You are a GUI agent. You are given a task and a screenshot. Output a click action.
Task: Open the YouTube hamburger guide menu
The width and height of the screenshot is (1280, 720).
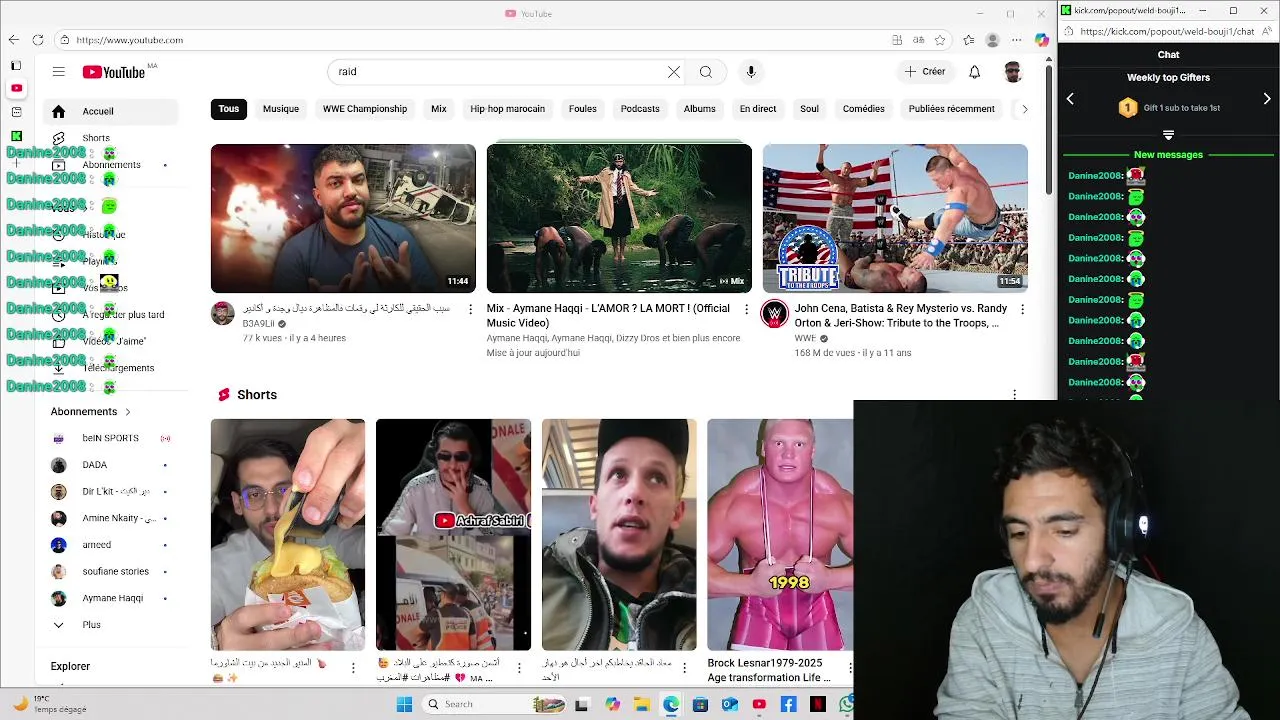click(59, 72)
